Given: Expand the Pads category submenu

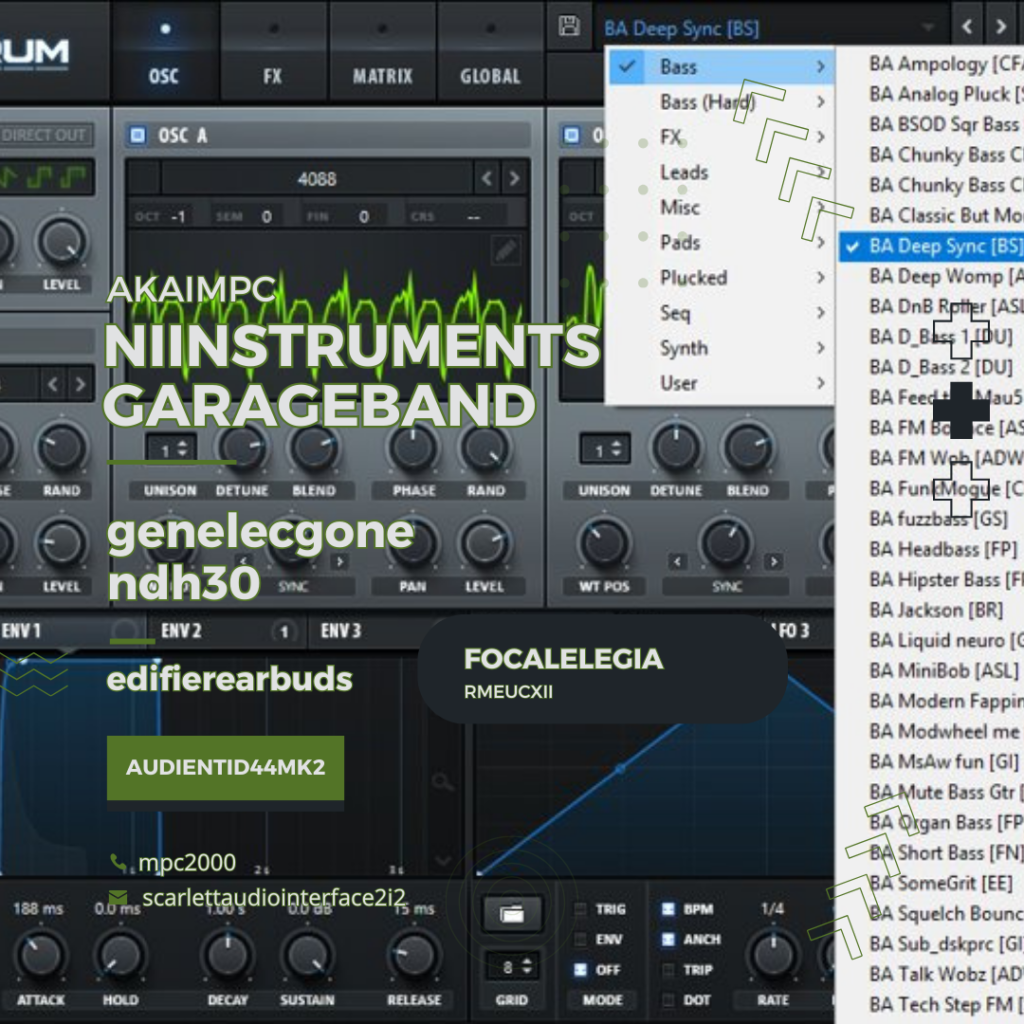Looking at the screenshot, I should (720, 242).
